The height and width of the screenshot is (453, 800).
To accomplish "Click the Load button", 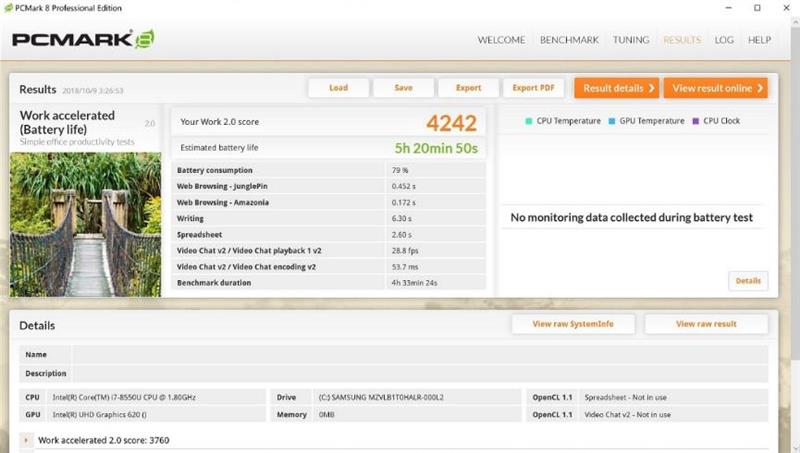I will tap(338, 88).
